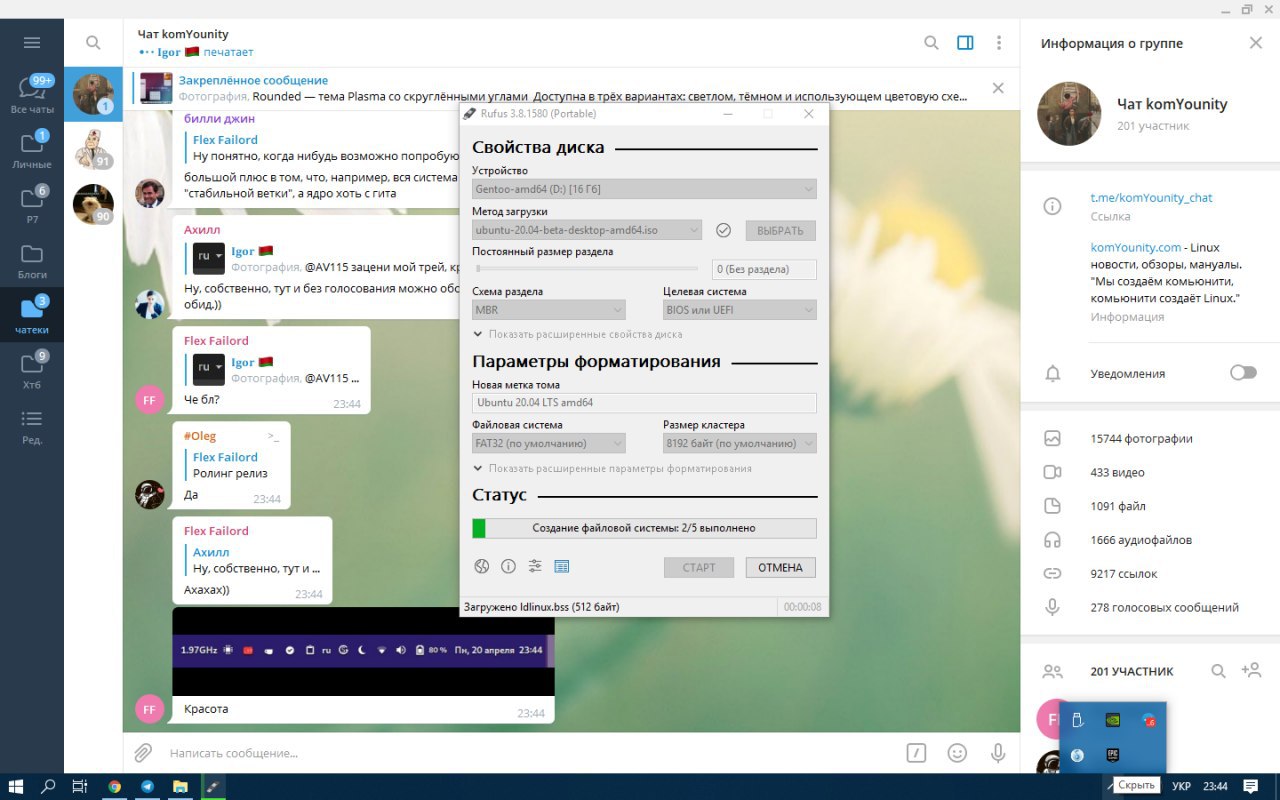Open bot commands slash icon

(916, 753)
